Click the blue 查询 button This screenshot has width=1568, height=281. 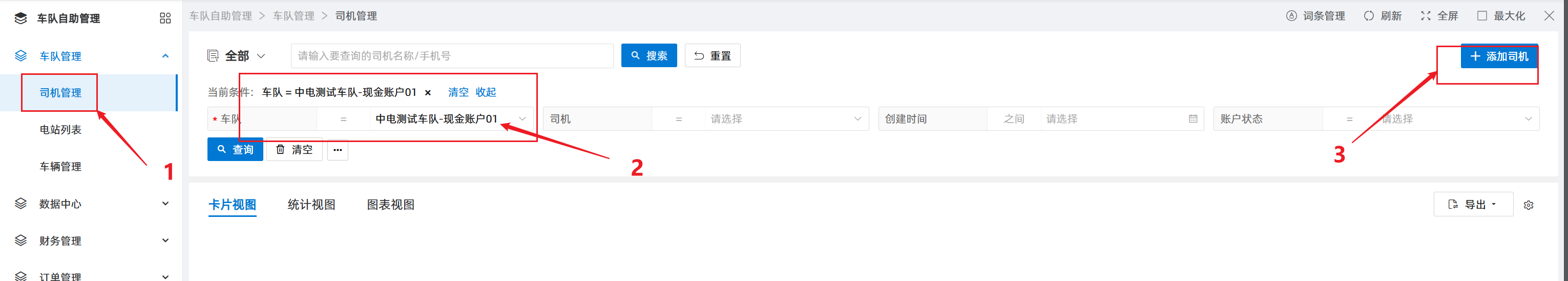pos(235,150)
